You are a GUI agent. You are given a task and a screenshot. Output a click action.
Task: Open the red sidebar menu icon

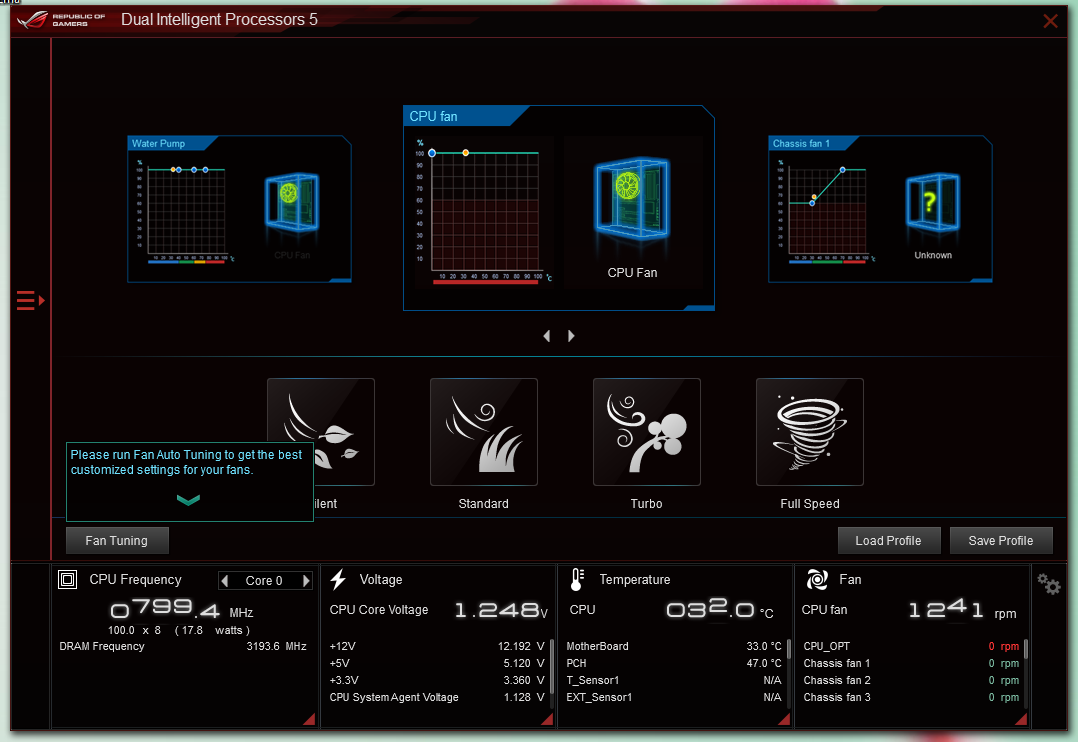click(x=30, y=301)
